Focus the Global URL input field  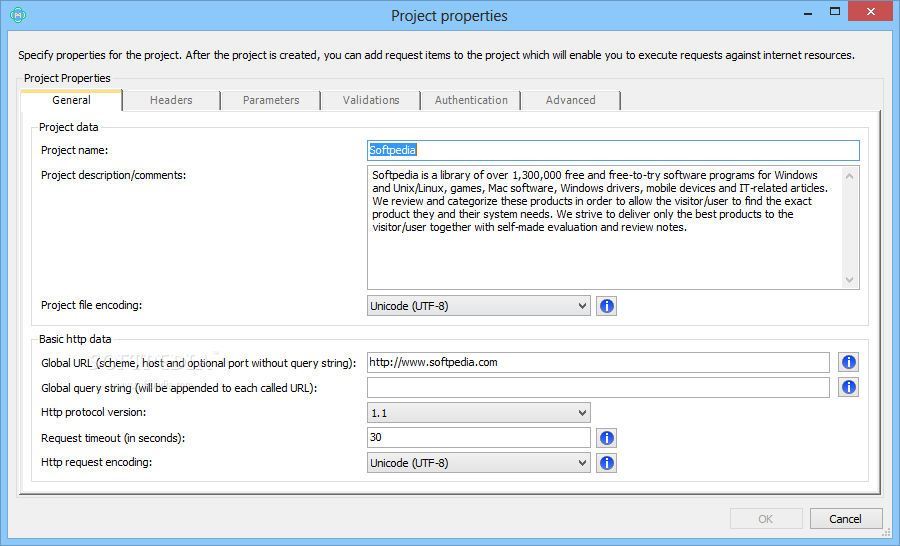pyautogui.click(x=598, y=362)
